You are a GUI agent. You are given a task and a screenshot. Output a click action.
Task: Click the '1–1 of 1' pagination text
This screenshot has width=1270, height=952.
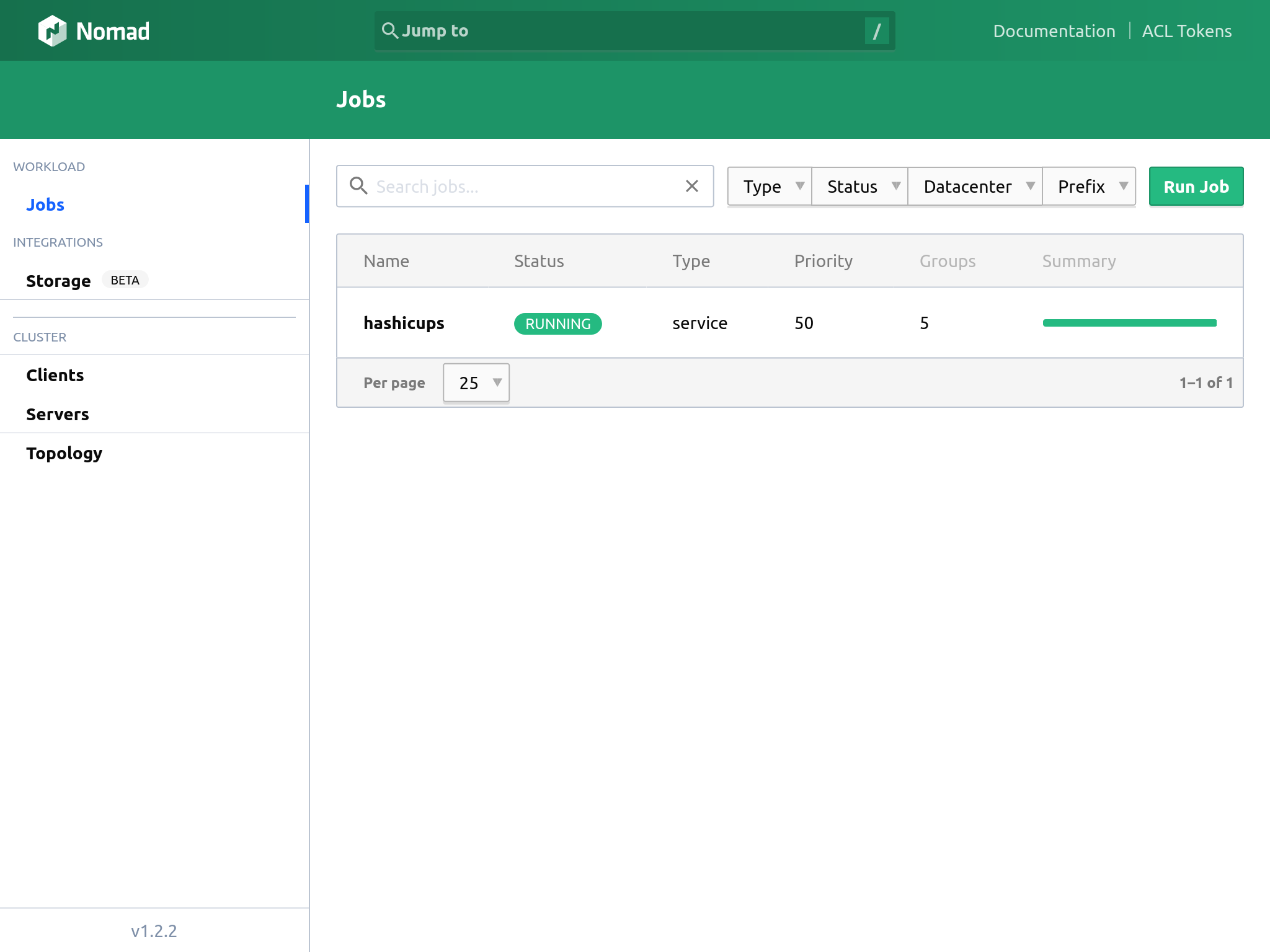(1206, 382)
